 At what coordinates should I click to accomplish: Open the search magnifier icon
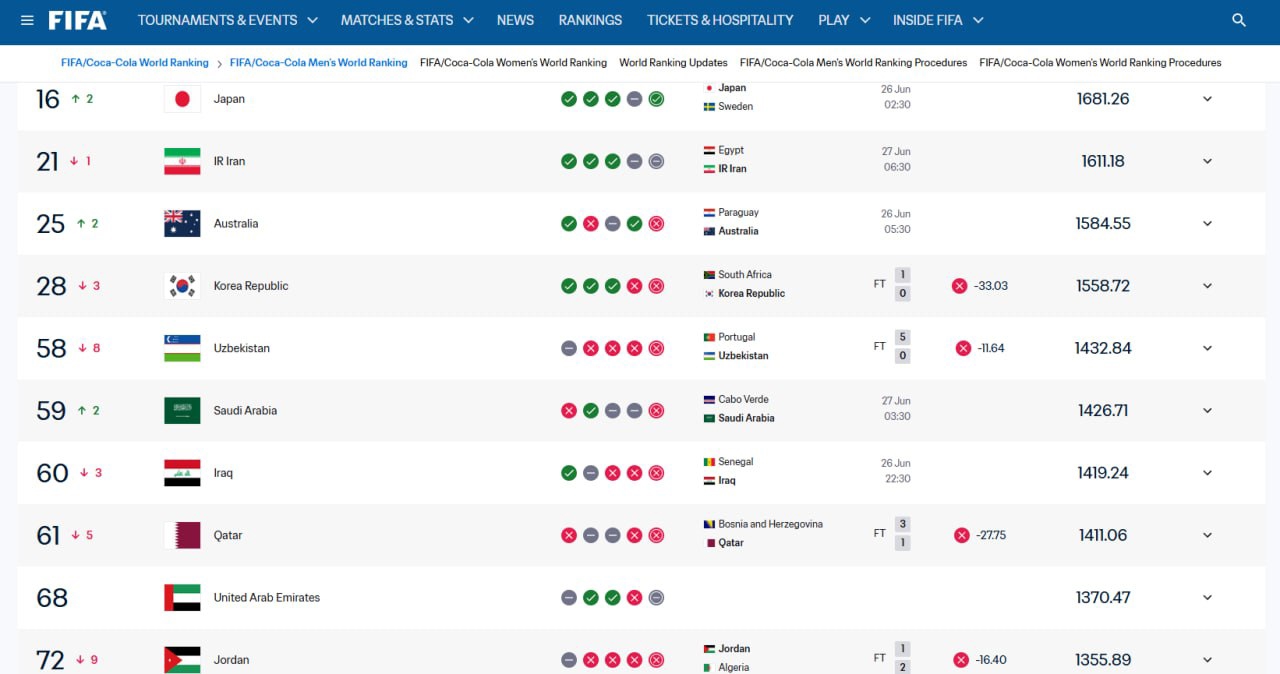pyautogui.click(x=1239, y=20)
